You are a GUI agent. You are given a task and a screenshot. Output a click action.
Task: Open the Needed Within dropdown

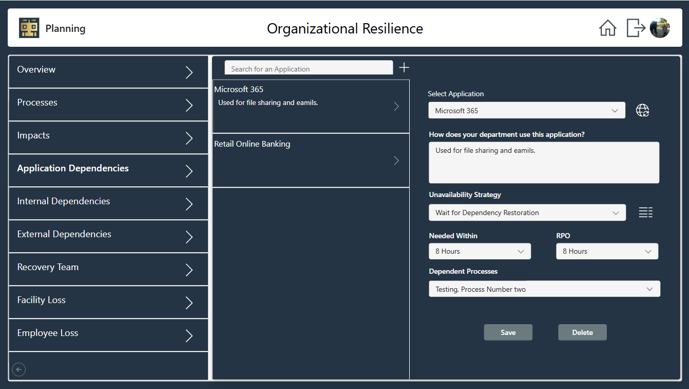[x=479, y=251]
